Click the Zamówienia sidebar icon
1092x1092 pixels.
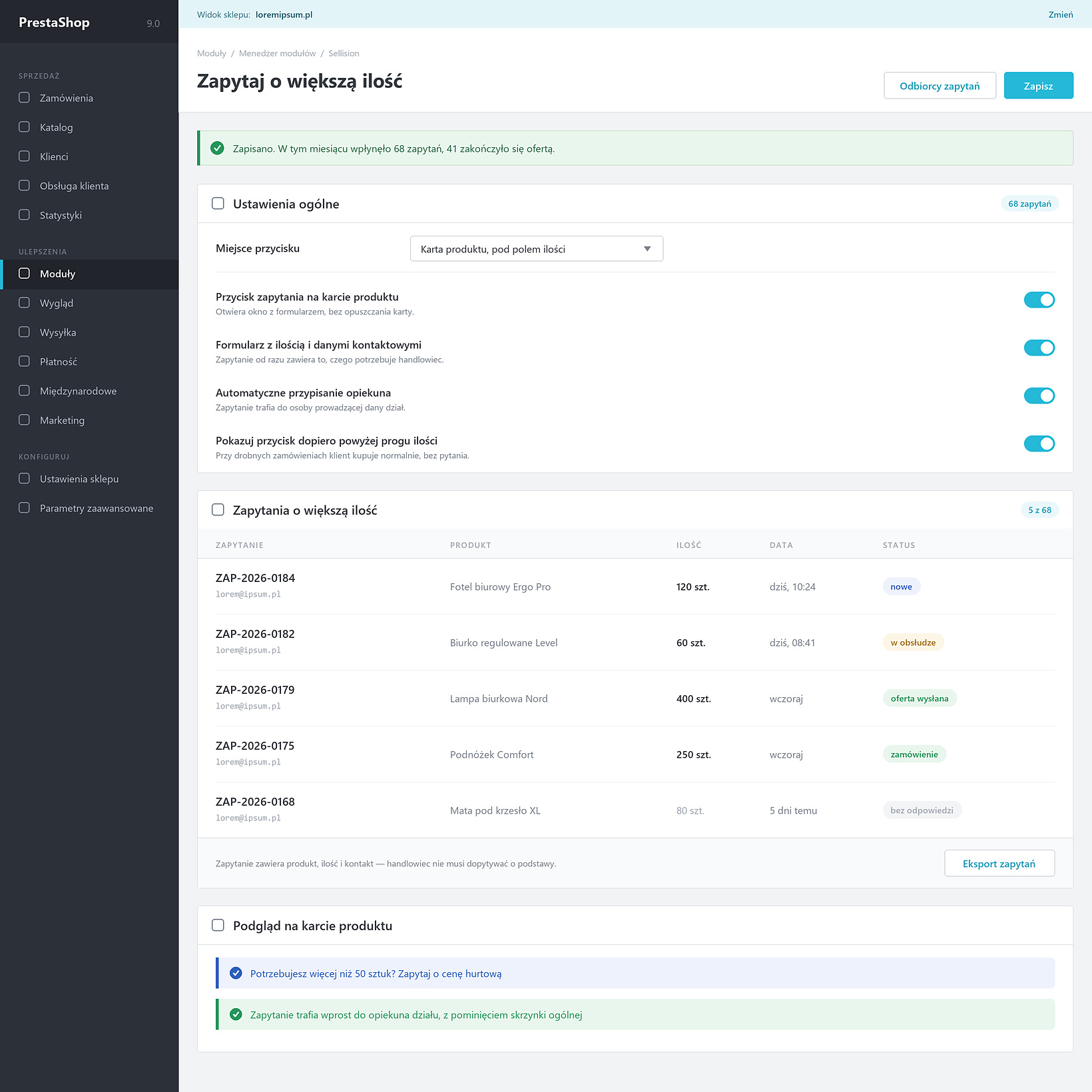click(x=25, y=98)
